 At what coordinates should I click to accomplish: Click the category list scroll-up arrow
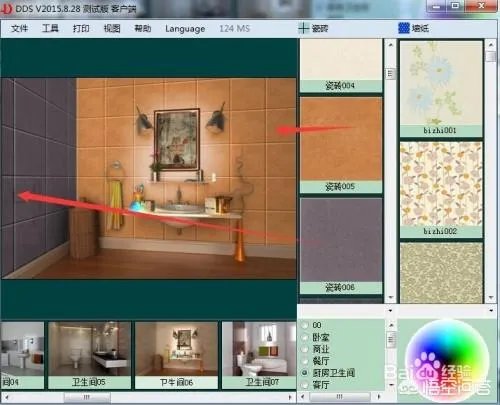391,325
